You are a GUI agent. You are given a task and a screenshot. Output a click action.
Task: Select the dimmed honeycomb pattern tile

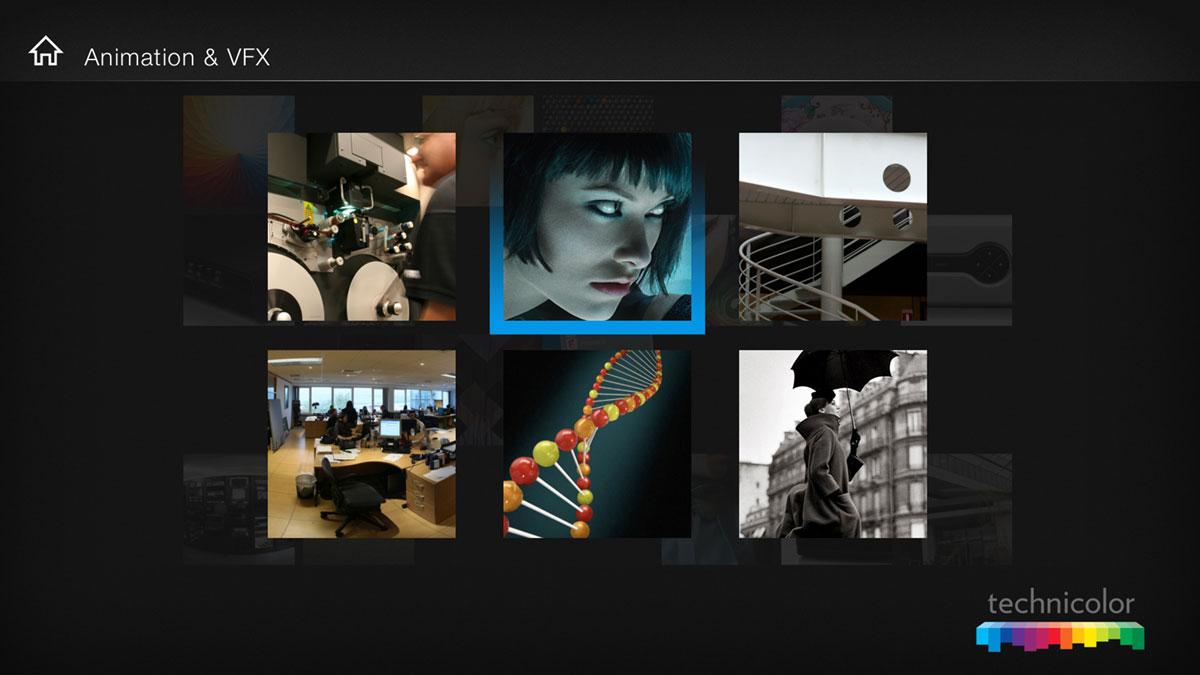coord(599,114)
